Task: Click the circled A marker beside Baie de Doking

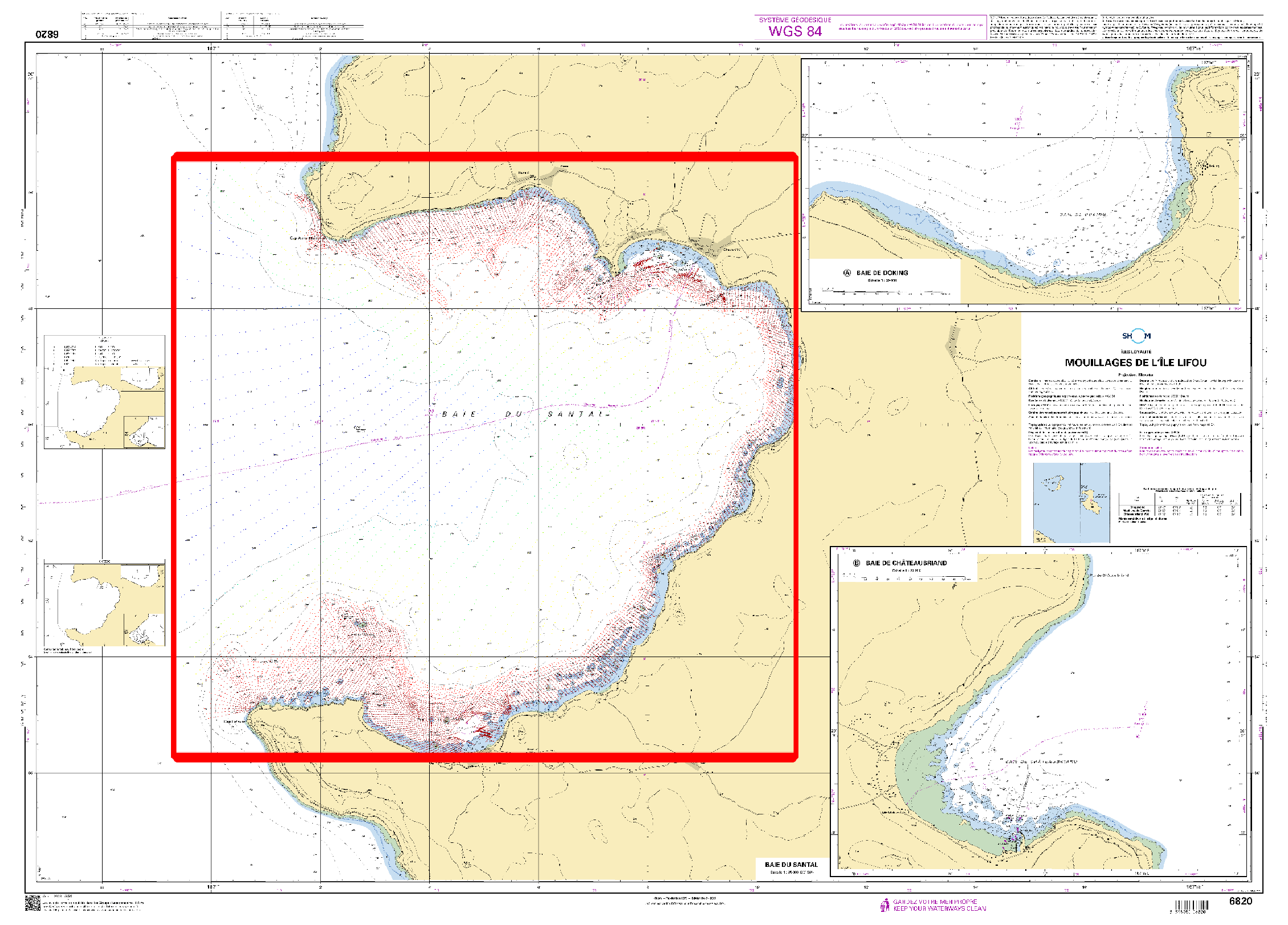Action: [847, 273]
